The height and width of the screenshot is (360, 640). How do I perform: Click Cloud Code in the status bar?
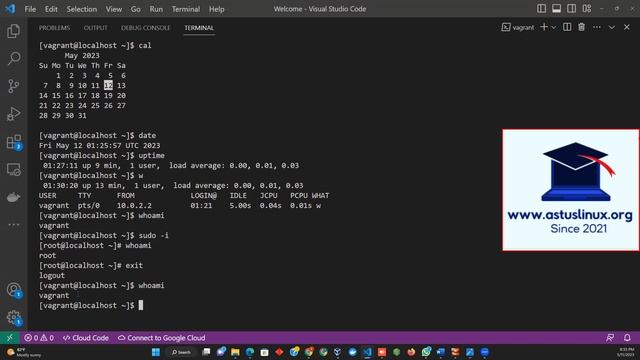tap(86, 338)
